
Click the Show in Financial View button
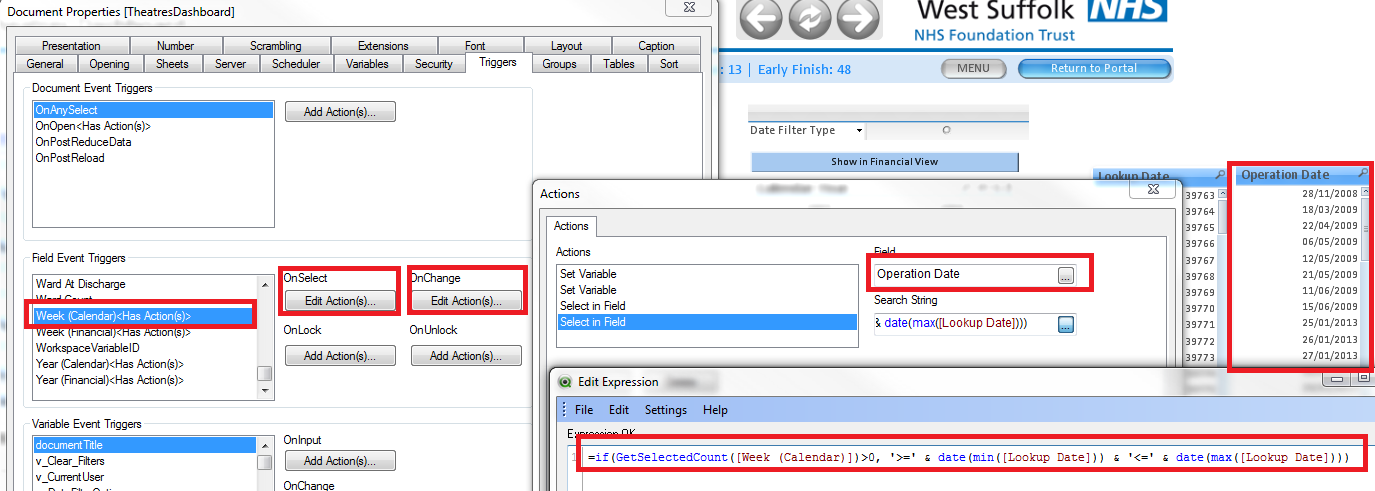[884, 161]
